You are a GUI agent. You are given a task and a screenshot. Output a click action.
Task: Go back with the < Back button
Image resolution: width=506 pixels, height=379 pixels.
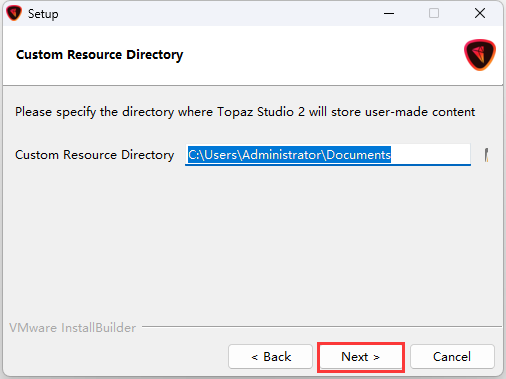(270, 357)
